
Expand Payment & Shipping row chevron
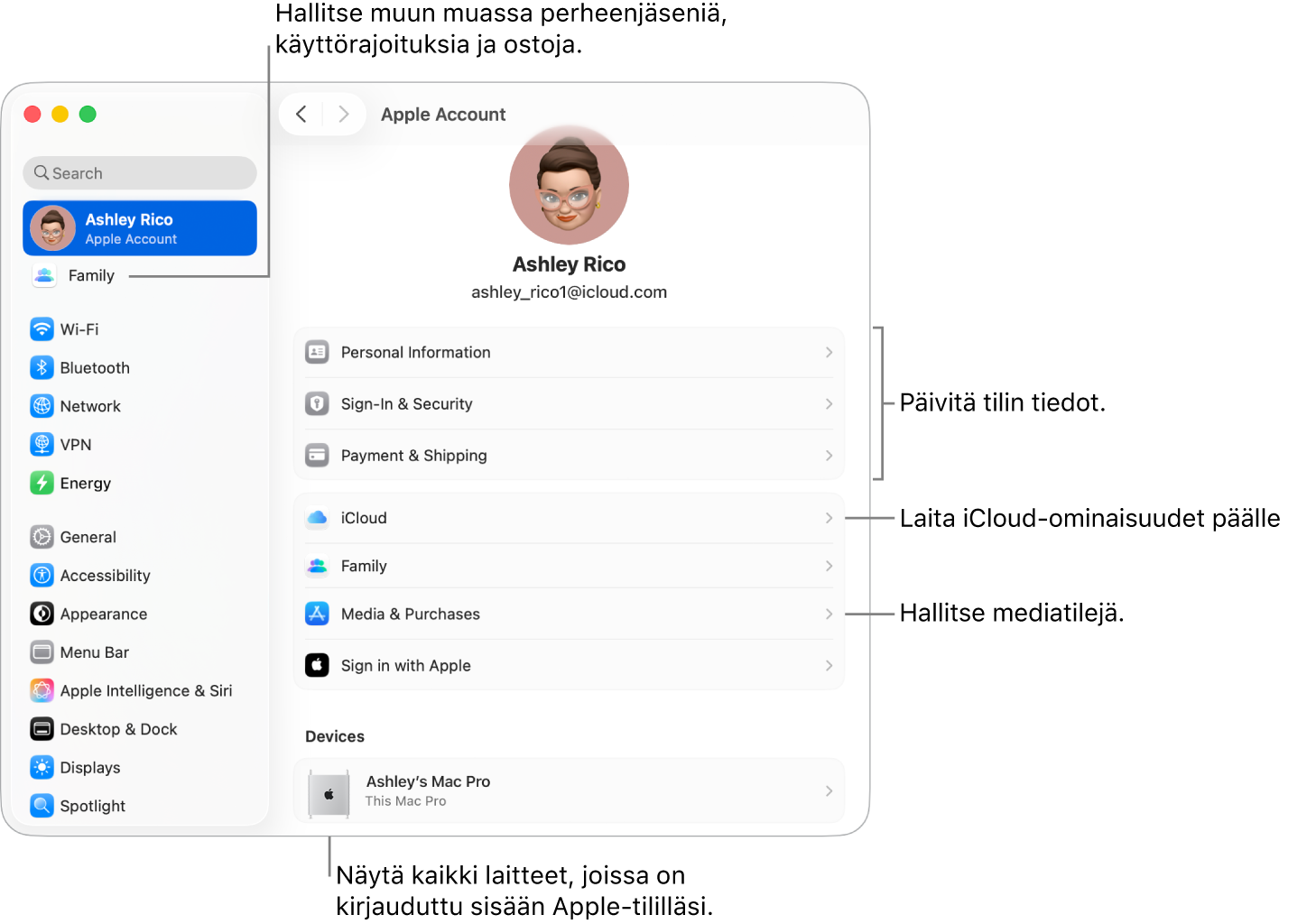[x=829, y=455]
